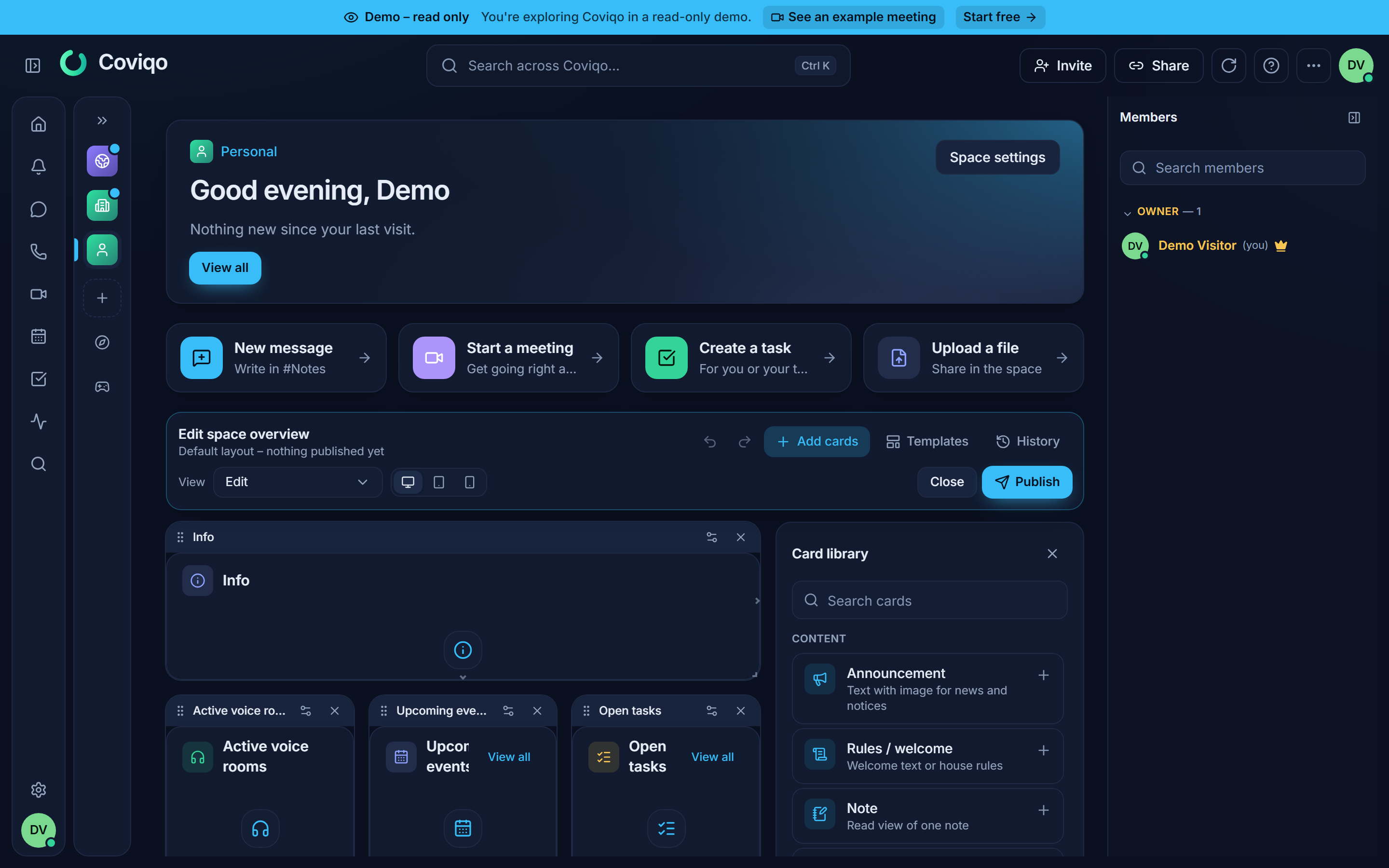The image size is (1389, 868).
Task: Open the more options ellipsis menu
Action: click(x=1314, y=66)
